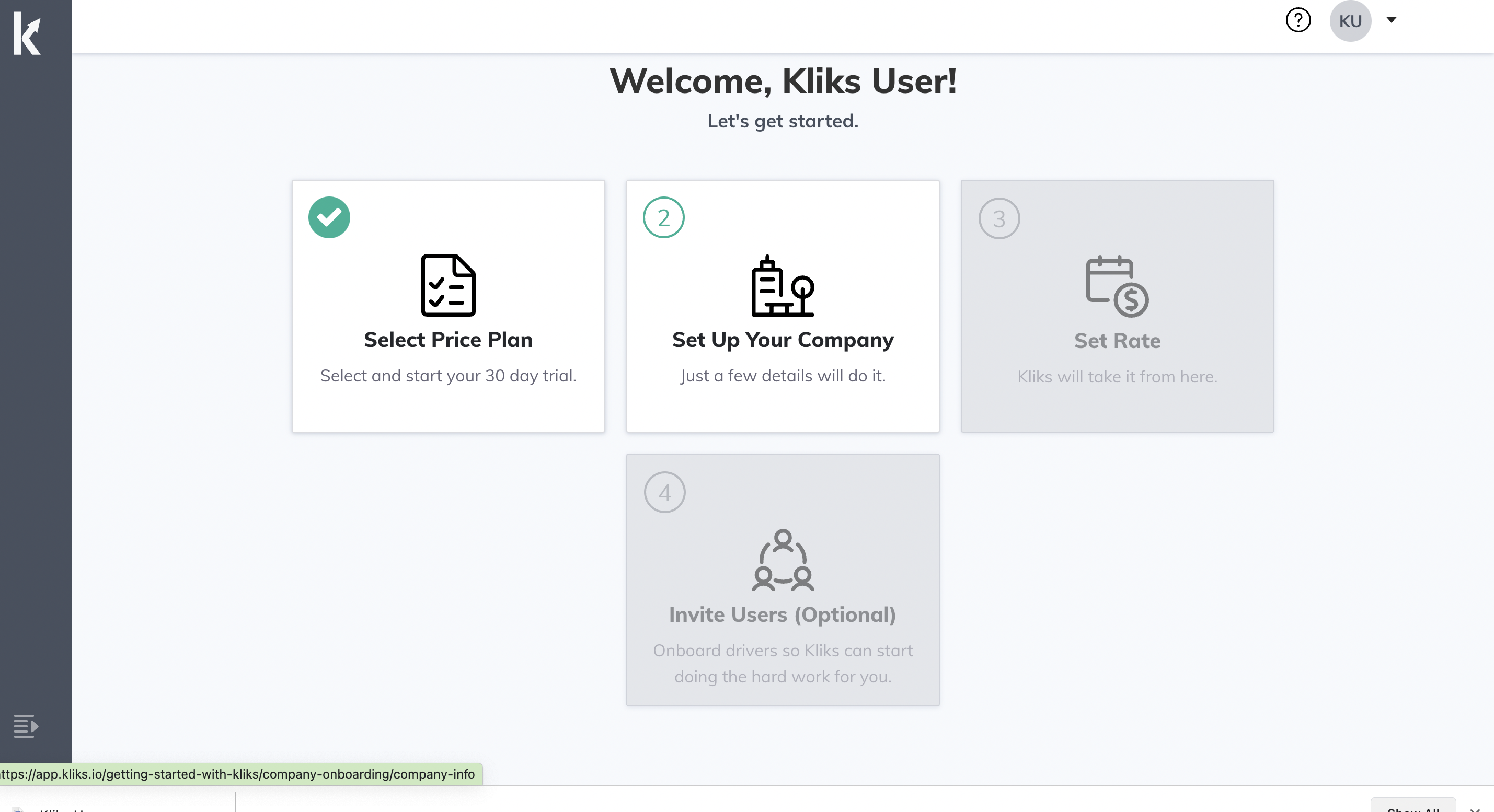This screenshot has height=812, width=1494.
Task: Select the Invite Users (Optional) title
Action: click(x=783, y=614)
